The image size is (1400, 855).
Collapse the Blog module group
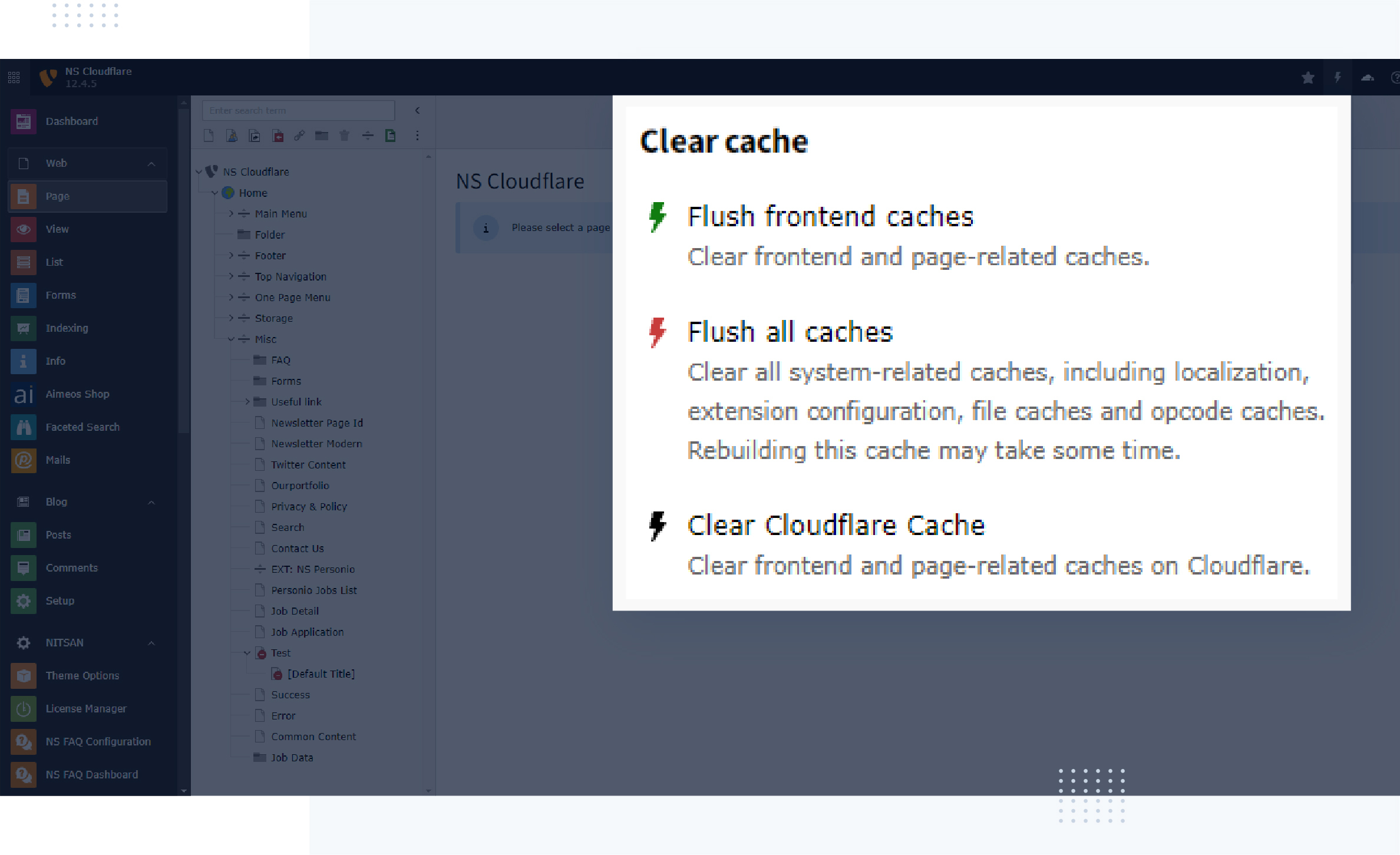click(x=151, y=503)
